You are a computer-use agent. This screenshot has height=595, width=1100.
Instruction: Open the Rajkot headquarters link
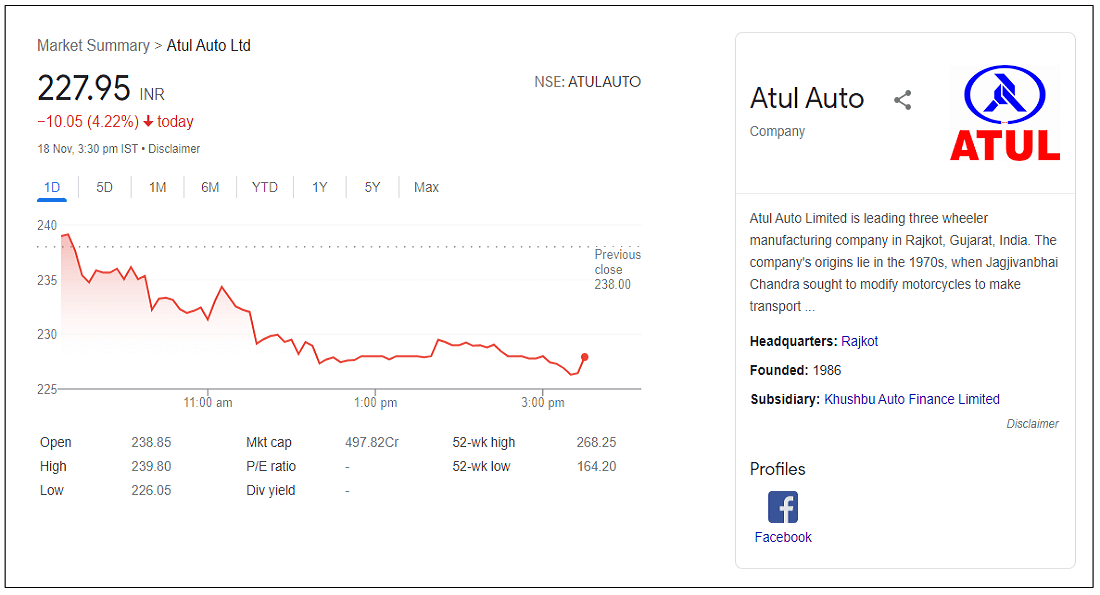tap(860, 341)
